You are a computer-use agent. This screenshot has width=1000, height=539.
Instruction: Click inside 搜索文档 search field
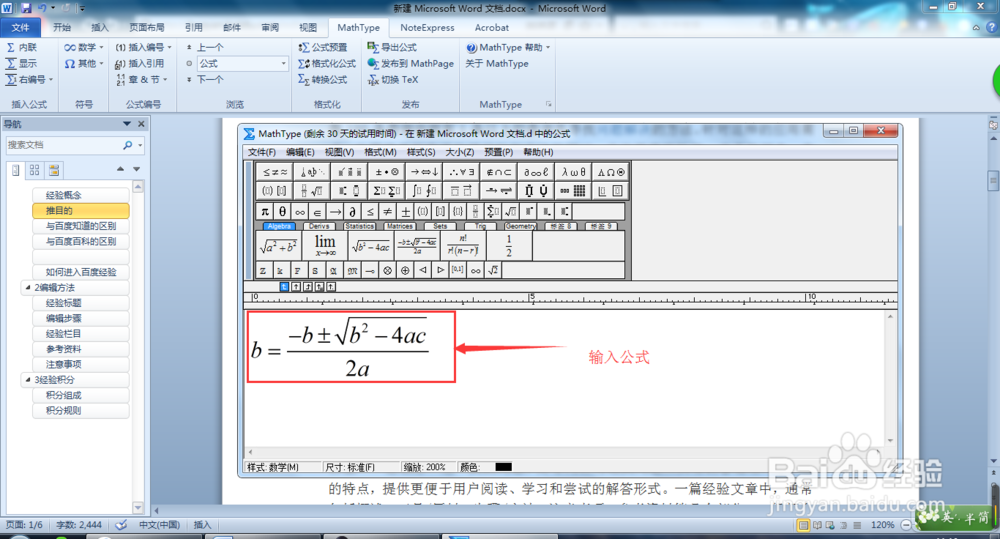[64, 145]
